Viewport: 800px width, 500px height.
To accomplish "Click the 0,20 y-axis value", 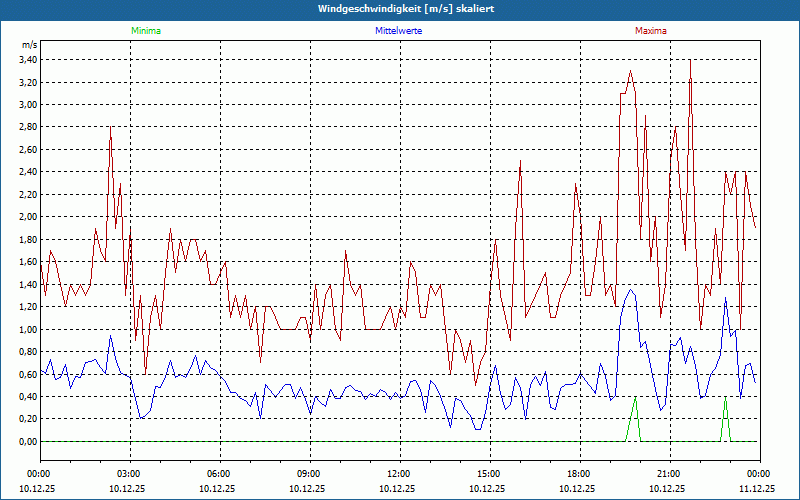I will pyautogui.click(x=28, y=419).
